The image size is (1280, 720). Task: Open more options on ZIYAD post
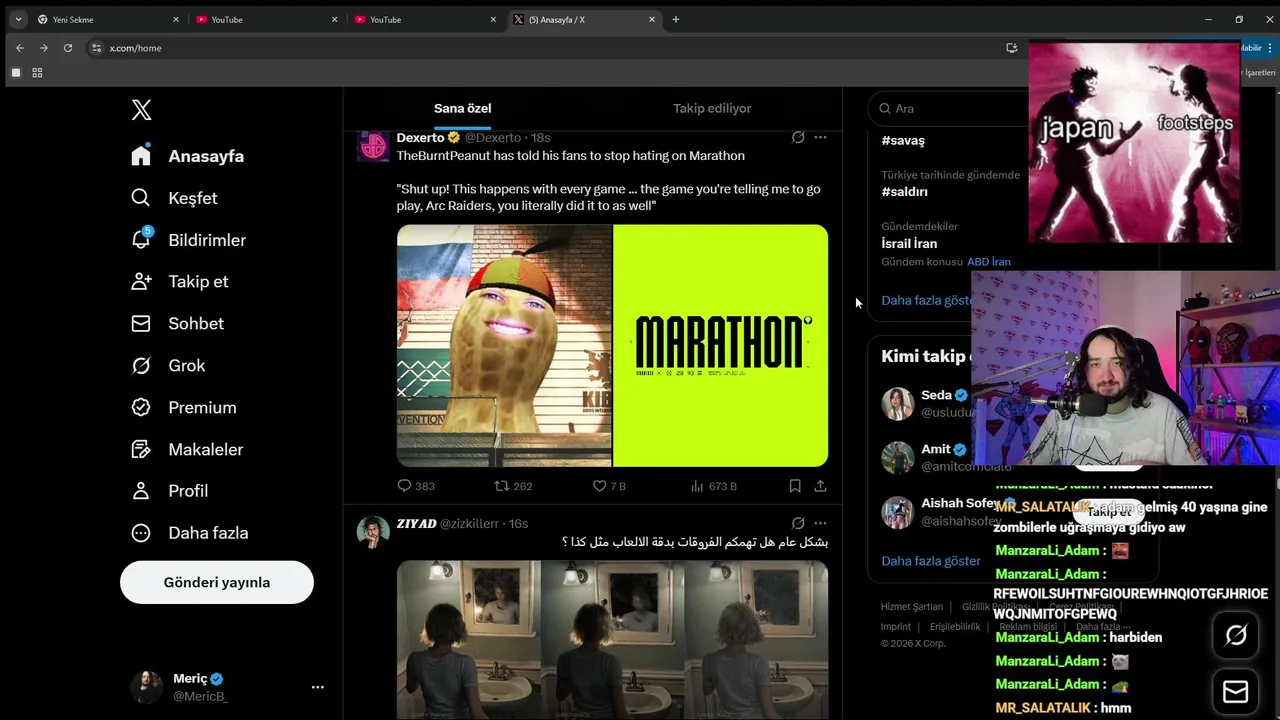[x=820, y=523]
